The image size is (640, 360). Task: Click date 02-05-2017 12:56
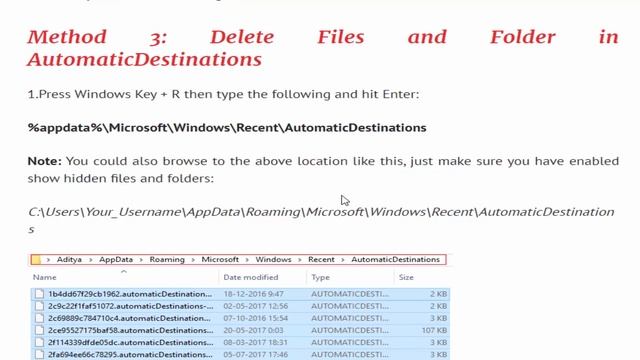[x=256, y=306]
